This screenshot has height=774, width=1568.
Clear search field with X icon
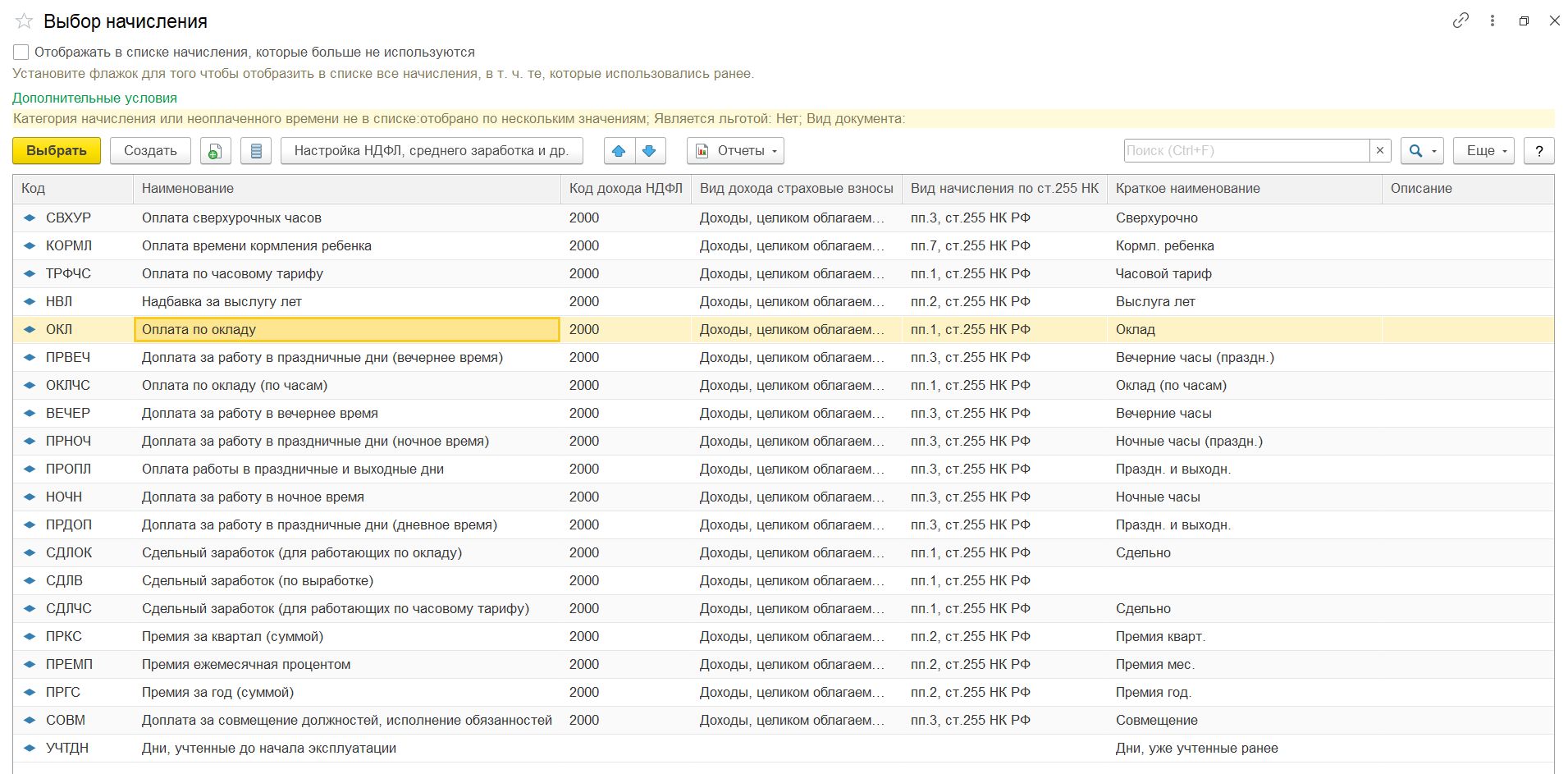click(x=1380, y=151)
